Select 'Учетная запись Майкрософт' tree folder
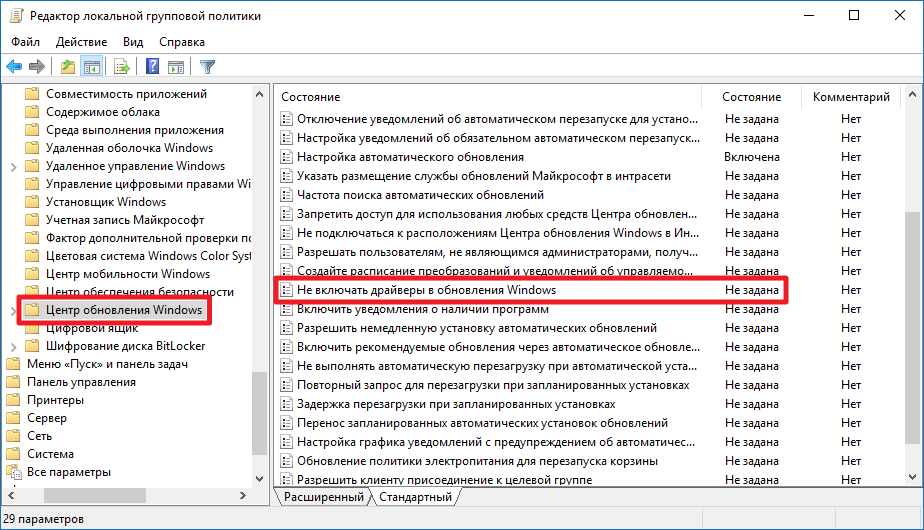Screen dimensions: 924x530 click(x=125, y=220)
